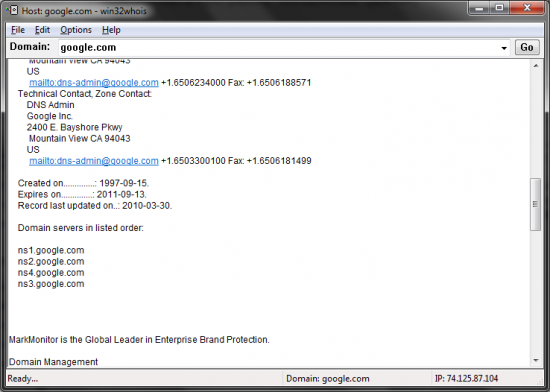
Task: Click the ns1.google.com entry
Action: (x=51, y=250)
